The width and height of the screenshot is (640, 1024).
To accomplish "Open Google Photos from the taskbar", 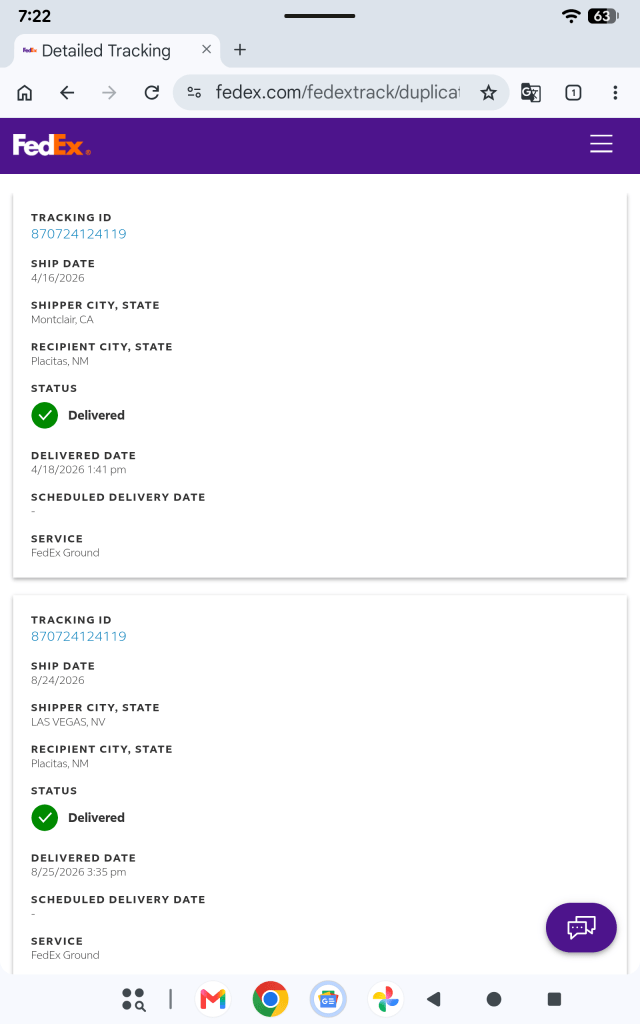I will pyautogui.click(x=385, y=999).
